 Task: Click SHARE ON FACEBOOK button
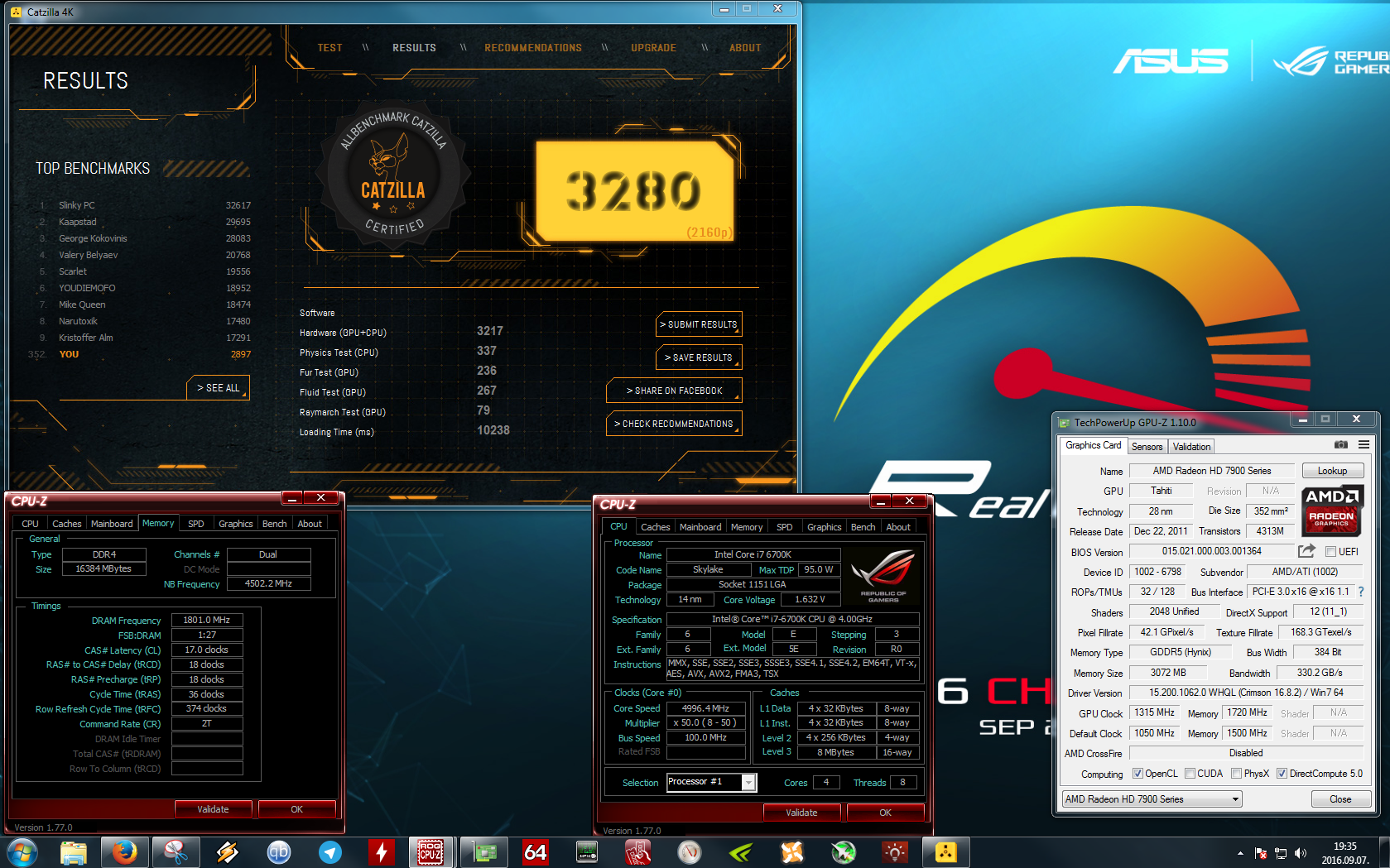pos(674,391)
